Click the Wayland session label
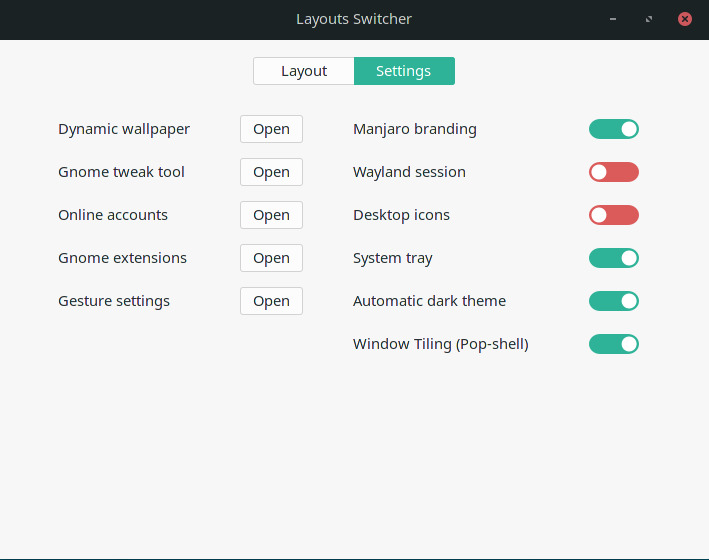This screenshot has height=560, width=709. 409,172
